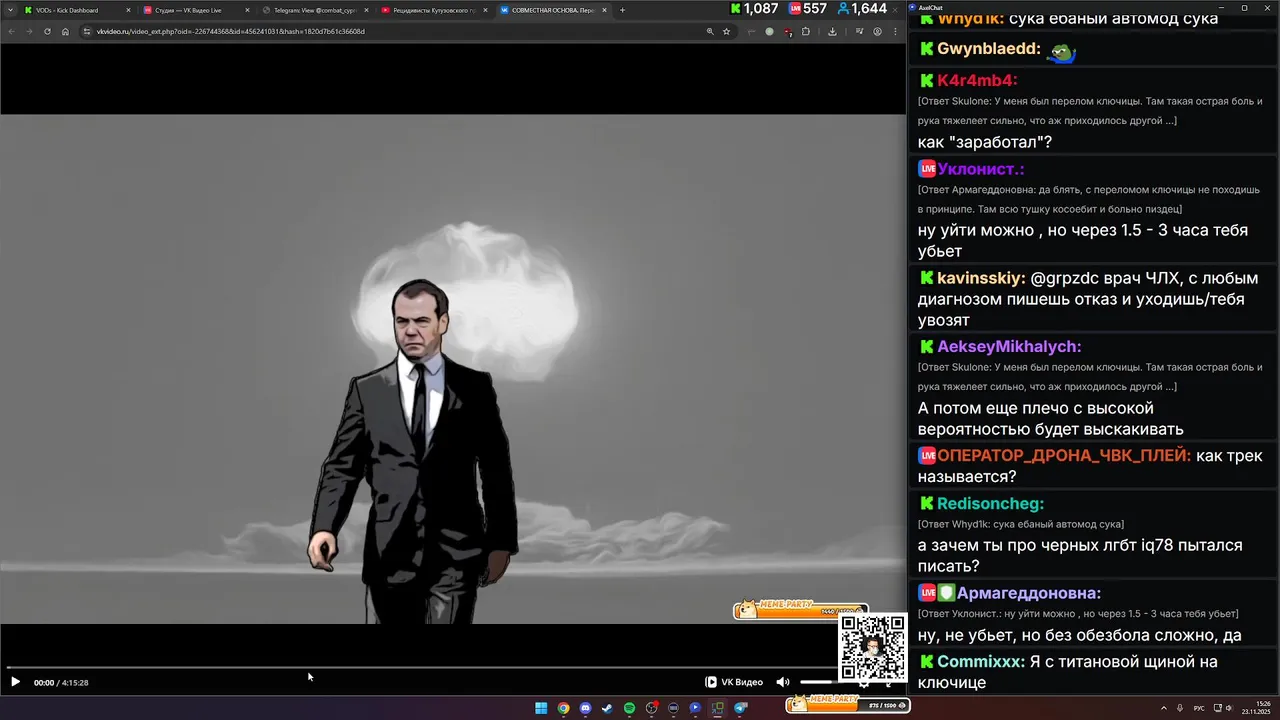
Task: Open the browser profile avatar
Action: [x=877, y=31]
